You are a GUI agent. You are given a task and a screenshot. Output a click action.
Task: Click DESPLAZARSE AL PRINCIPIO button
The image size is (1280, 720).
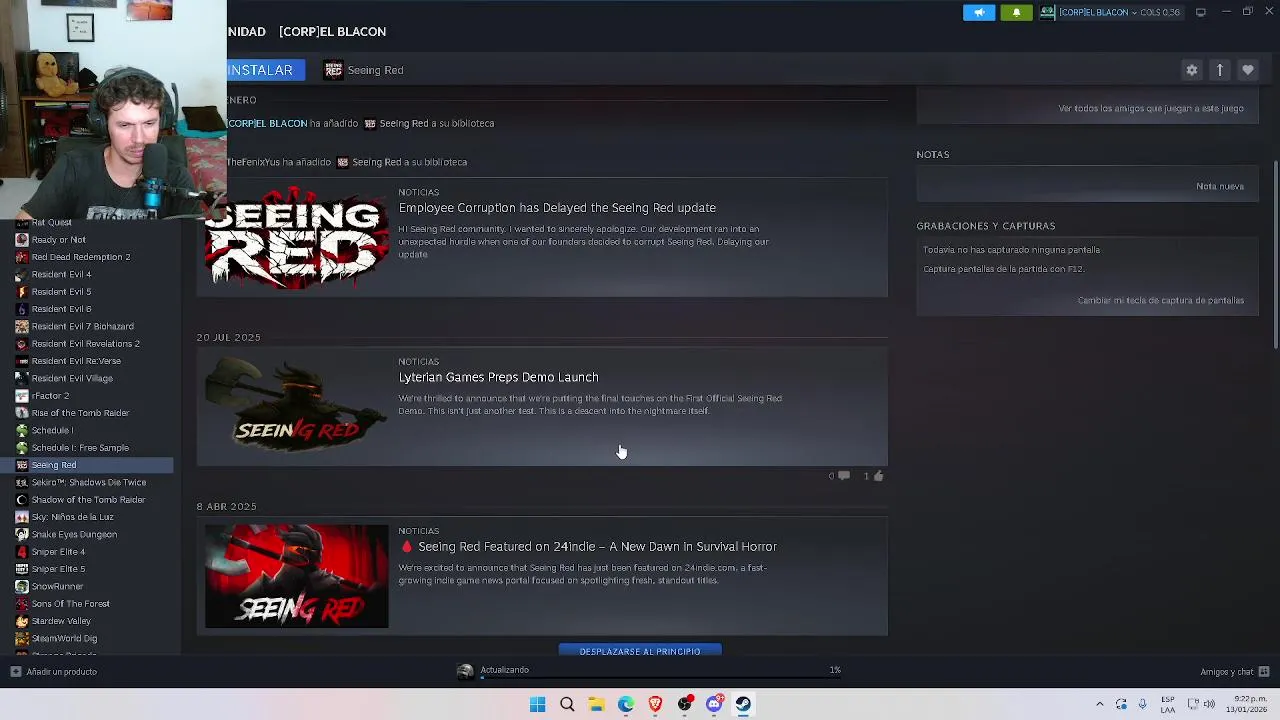click(x=640, y=651)
